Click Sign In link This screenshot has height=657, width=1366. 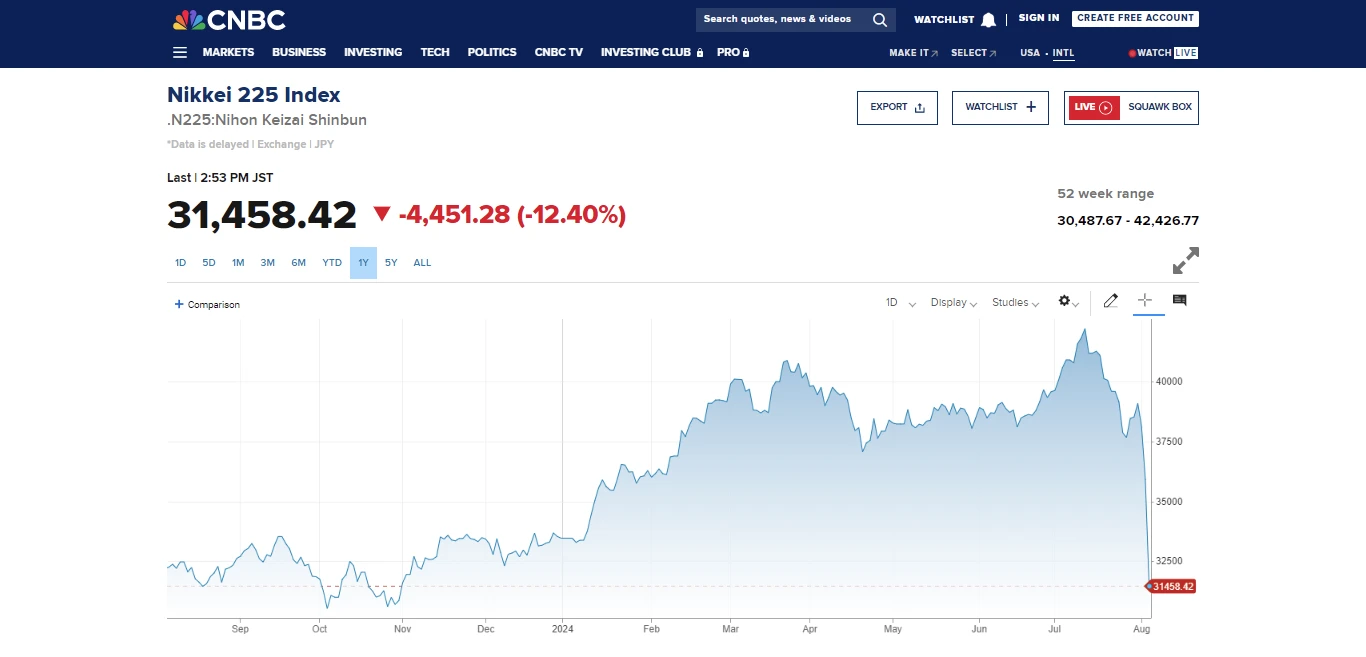[1039, 18]
